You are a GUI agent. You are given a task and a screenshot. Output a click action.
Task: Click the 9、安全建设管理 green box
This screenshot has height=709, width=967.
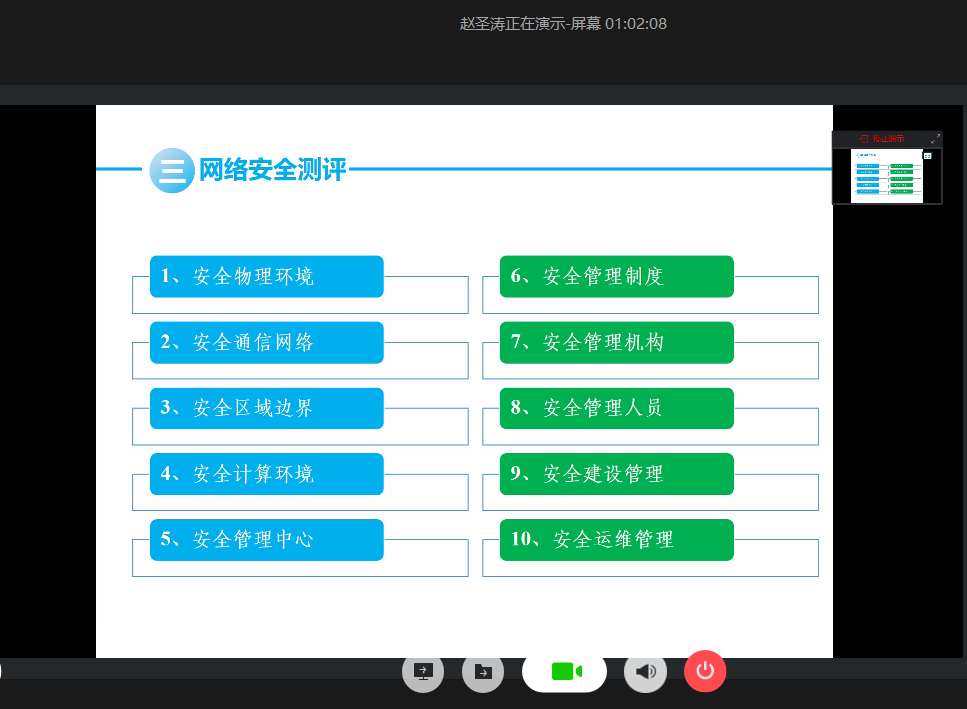[616, 473]
